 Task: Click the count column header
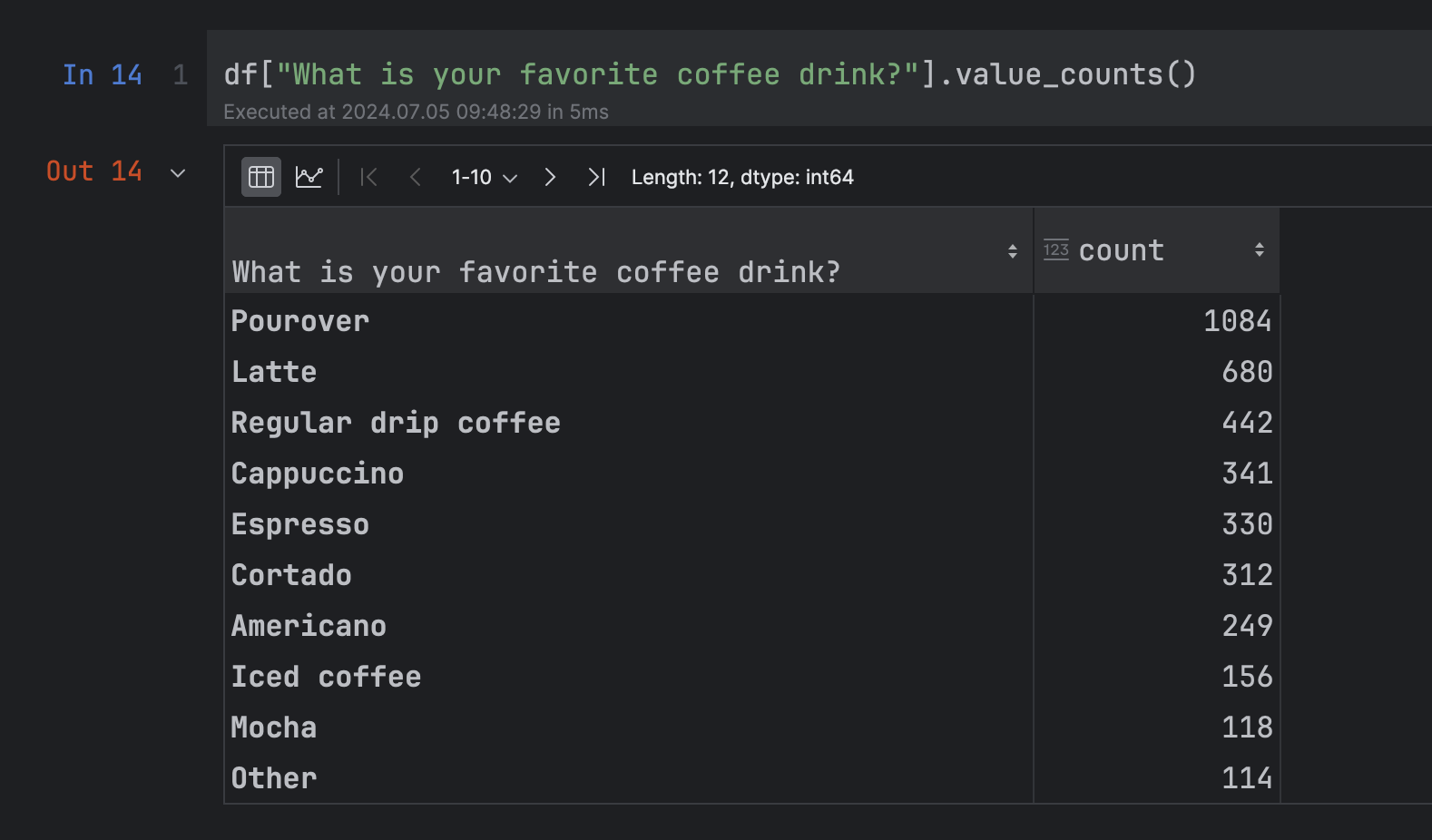coord(1121,250)
